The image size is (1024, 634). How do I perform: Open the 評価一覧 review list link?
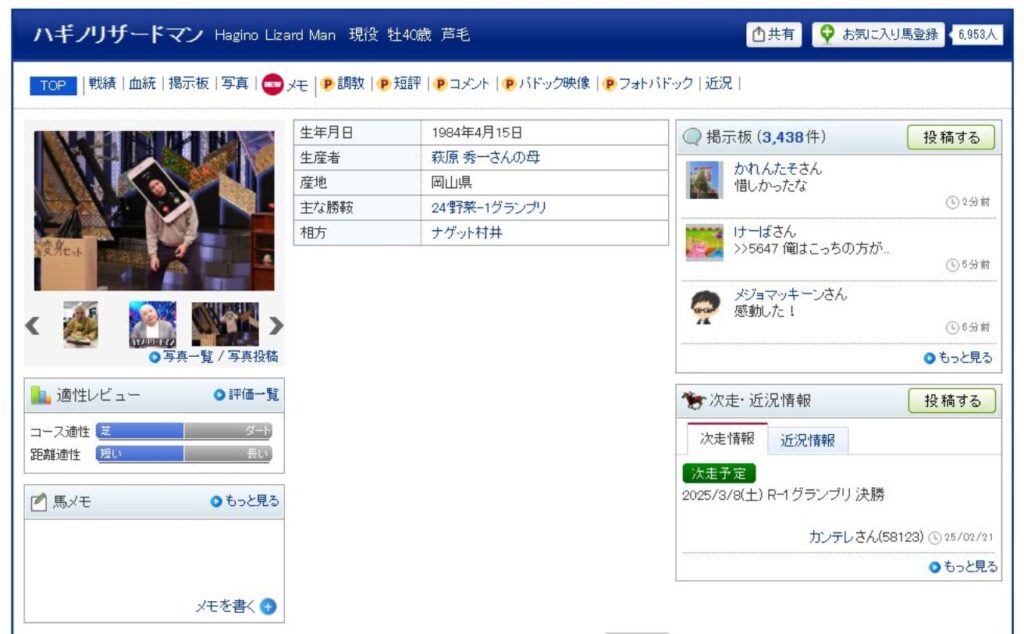click(x=247, y=395)
